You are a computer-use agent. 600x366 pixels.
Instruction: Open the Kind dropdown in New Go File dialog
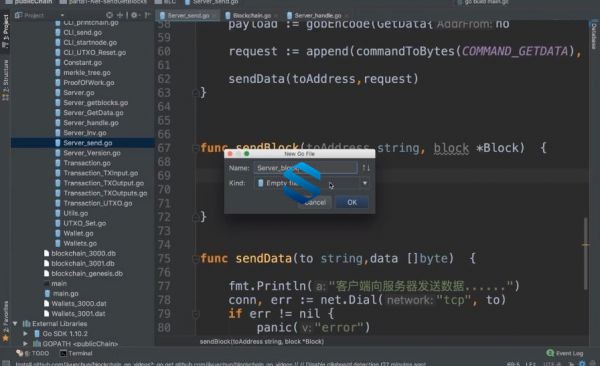[x=311, y=183]
